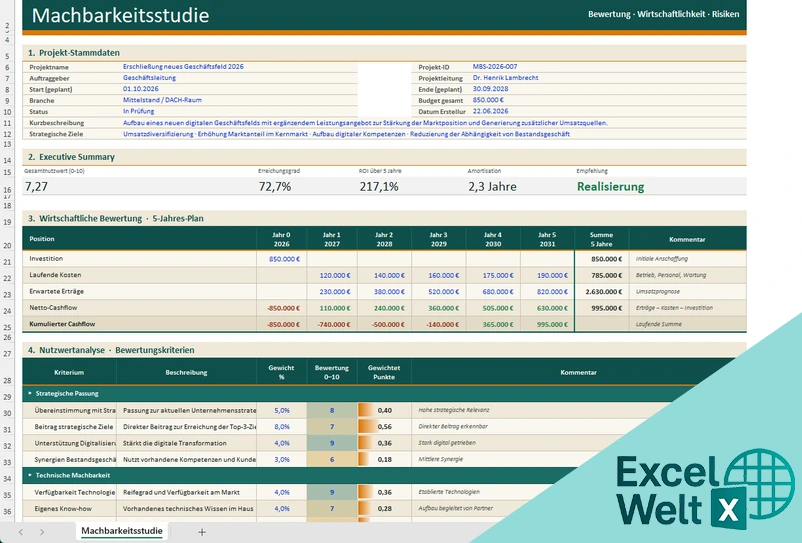Viewport: 802px width, 543px height.
Task: Select description Stärkt die digitale Transformation
Action: (187, 443)
